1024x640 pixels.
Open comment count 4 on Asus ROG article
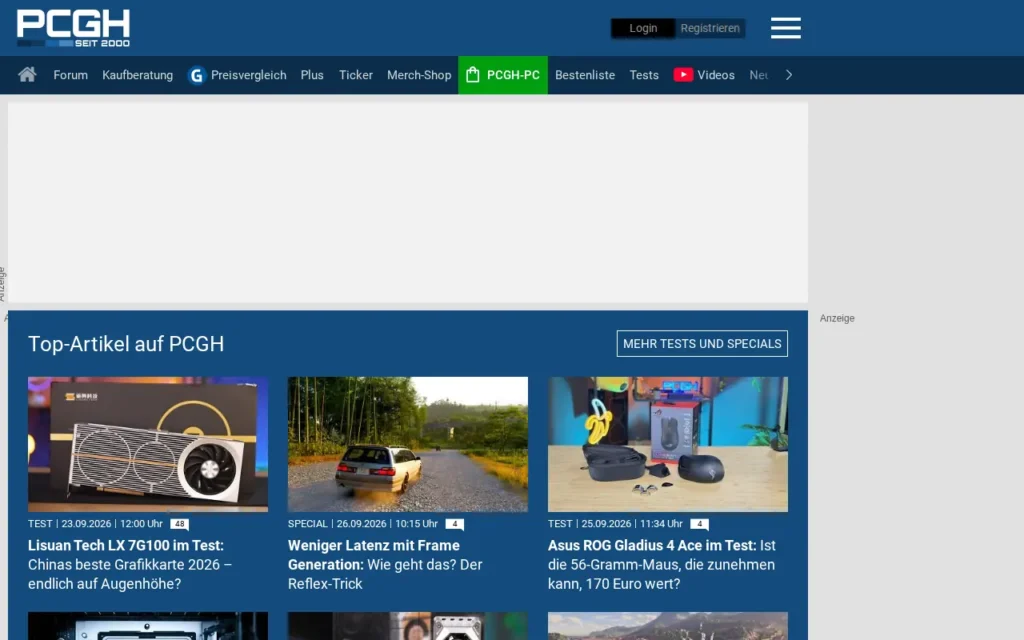(699, 524)
